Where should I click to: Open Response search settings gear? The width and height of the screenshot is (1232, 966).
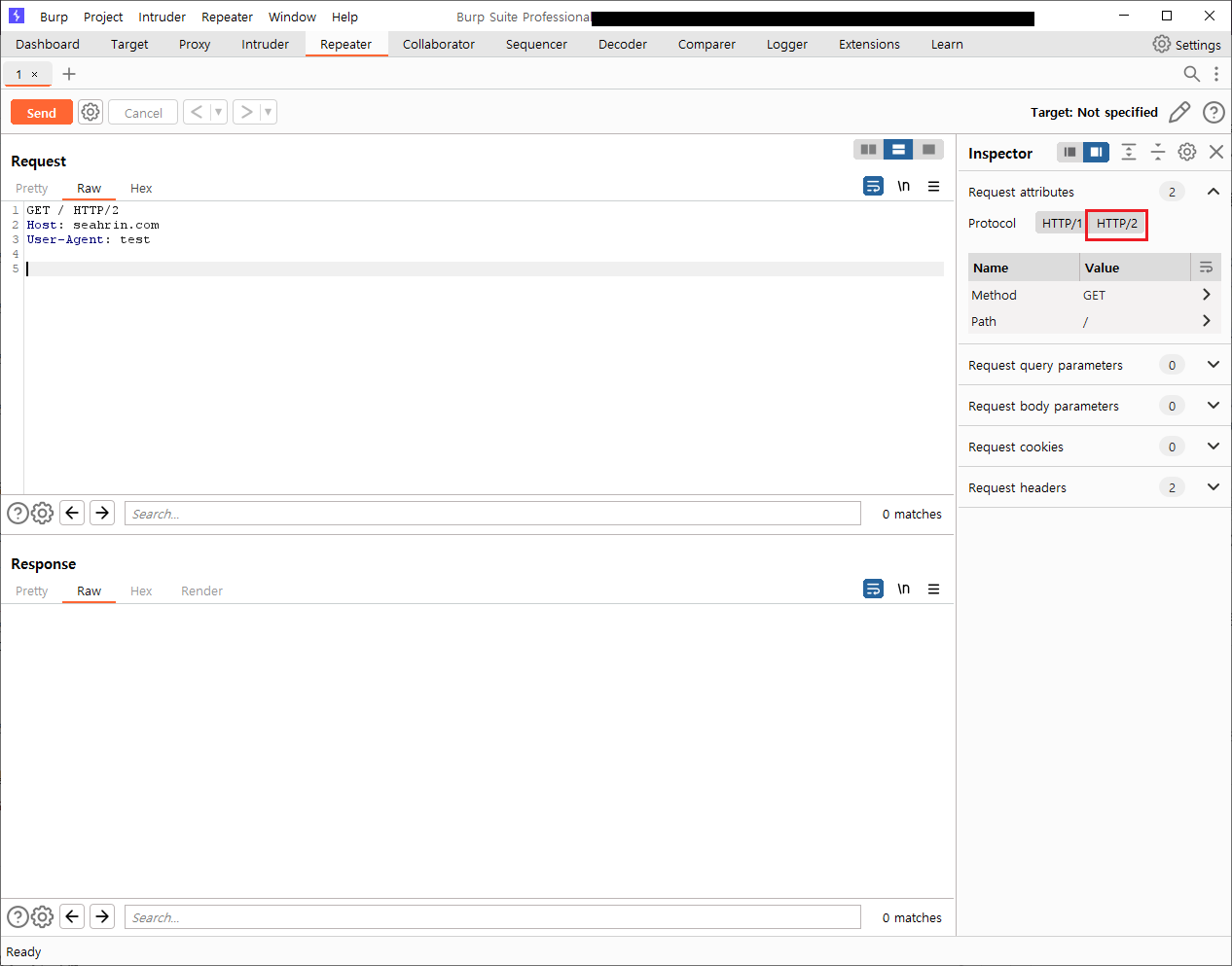[x=43, y=916]
